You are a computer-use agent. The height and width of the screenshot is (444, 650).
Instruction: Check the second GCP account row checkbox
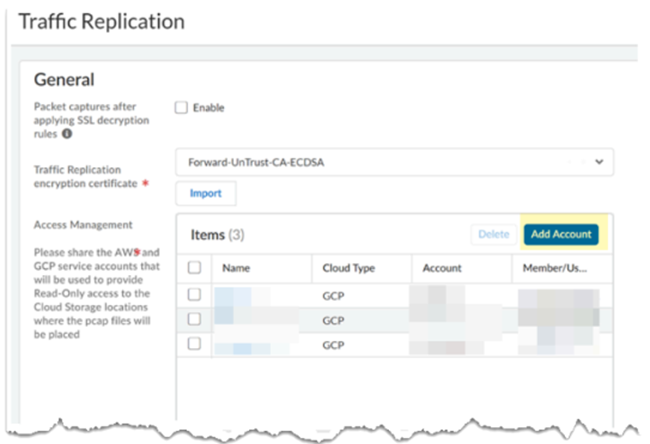click(195, 319)
